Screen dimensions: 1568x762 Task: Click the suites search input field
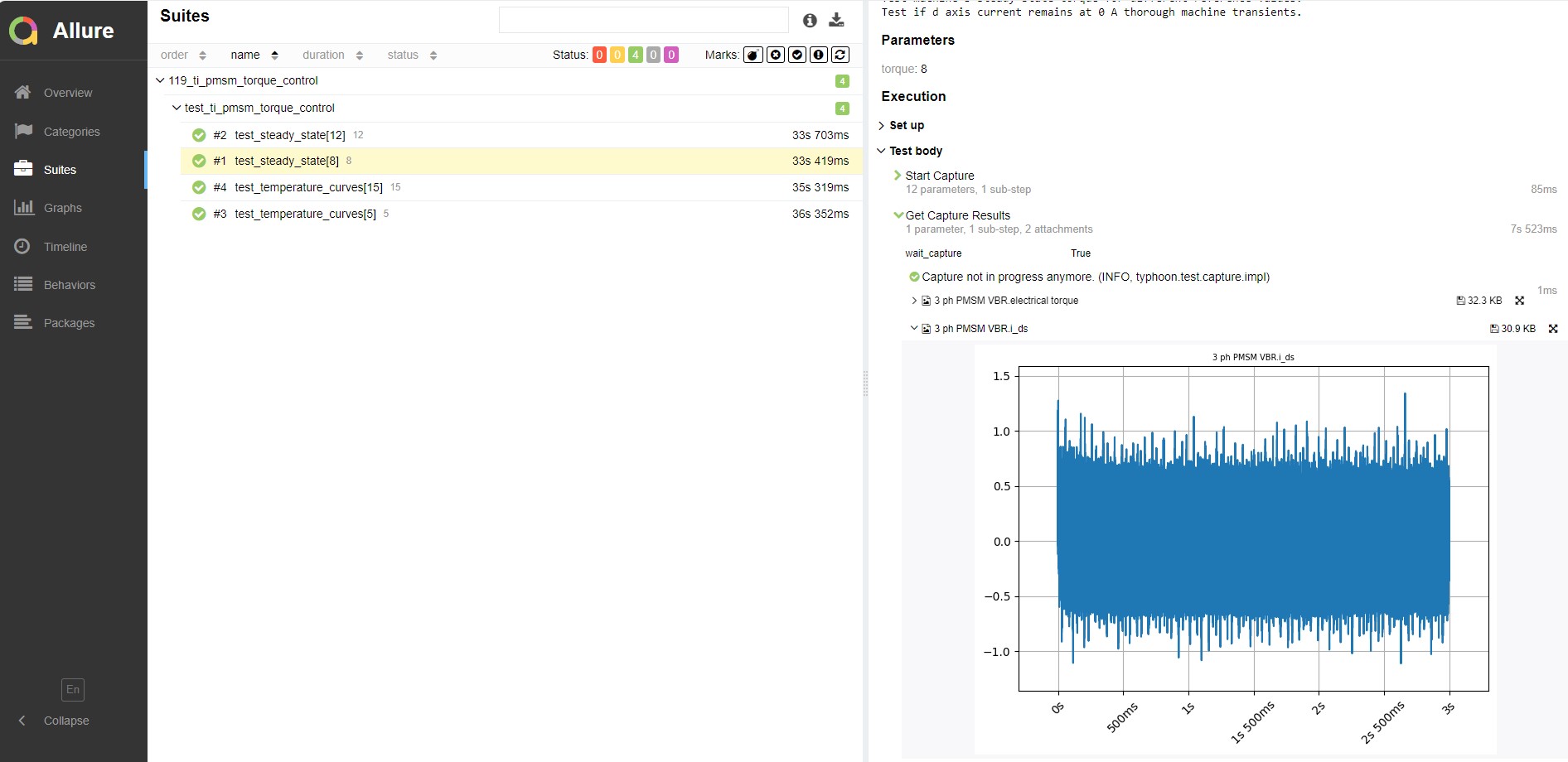pyautogui.click(x=643, y=20)
